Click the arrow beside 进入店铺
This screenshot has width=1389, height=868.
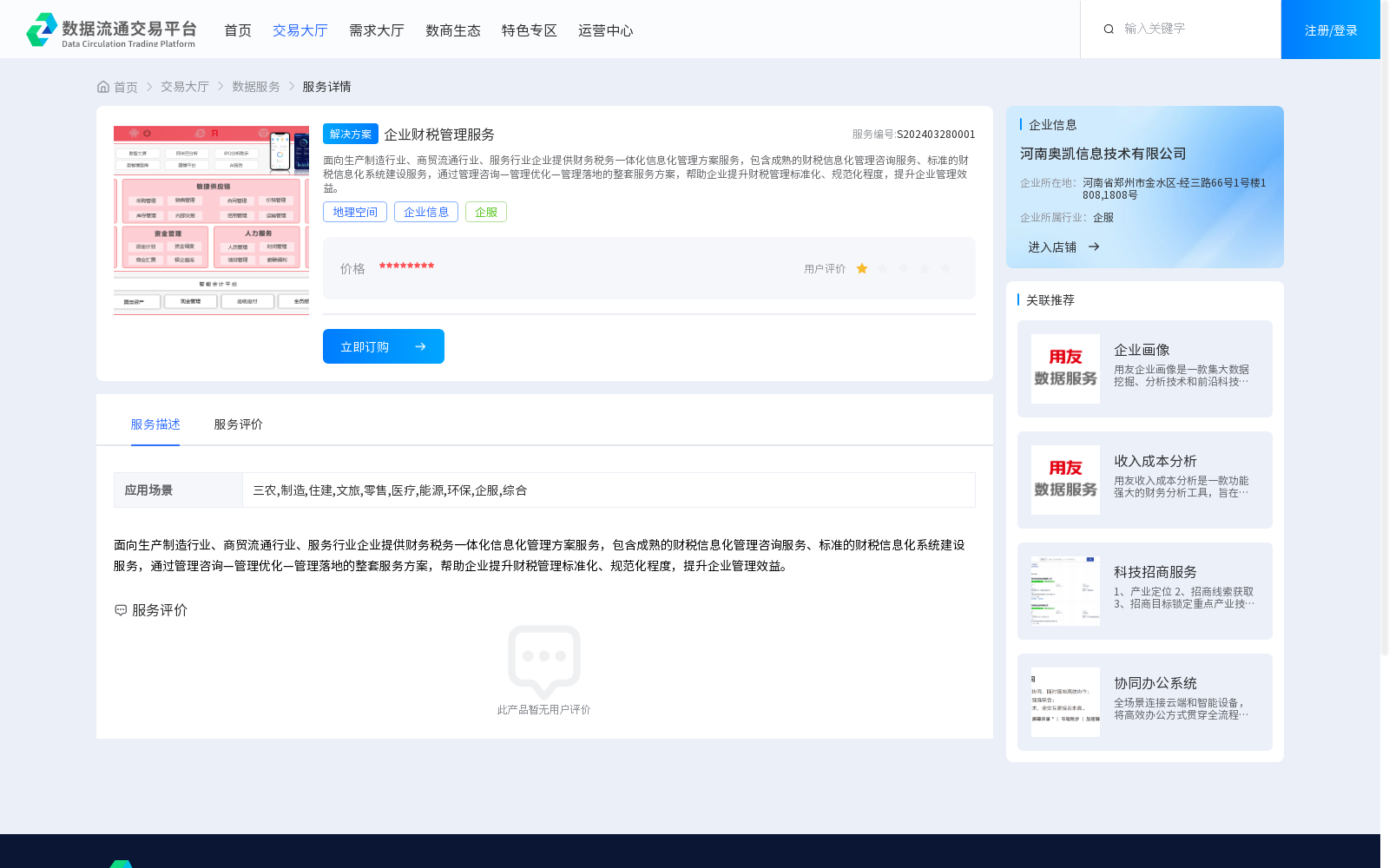click(x=1094, y=247)
